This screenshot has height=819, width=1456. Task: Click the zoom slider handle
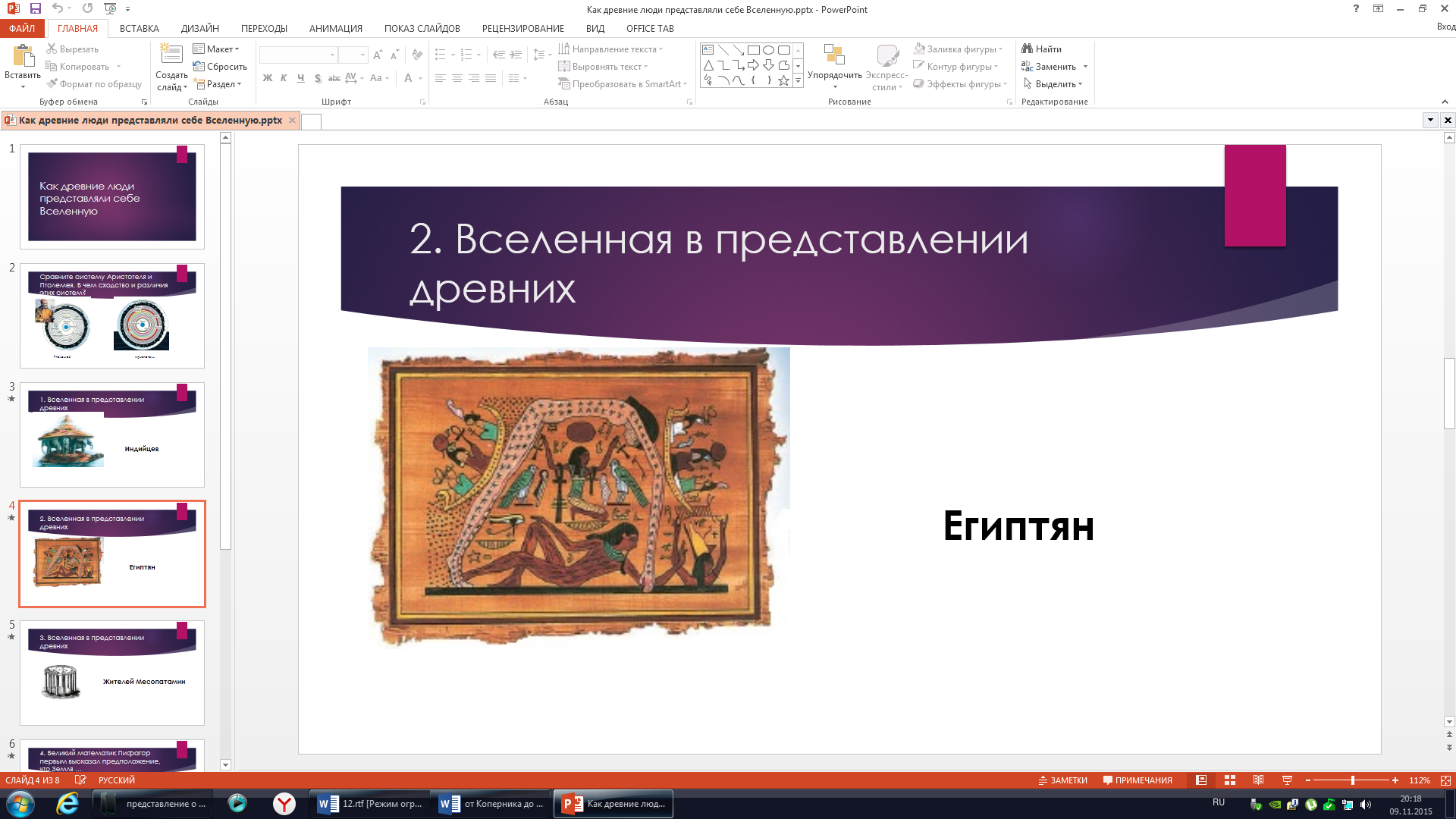(x=1353, y=780)
